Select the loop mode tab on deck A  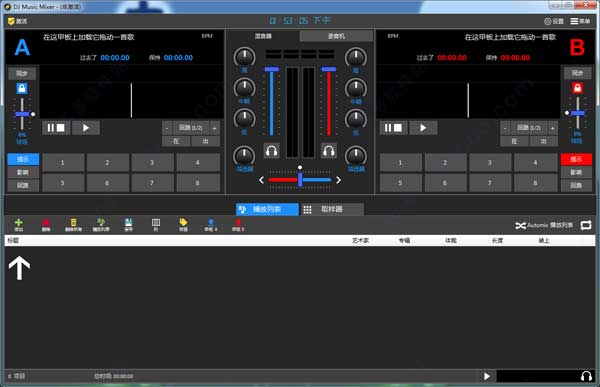23,185
